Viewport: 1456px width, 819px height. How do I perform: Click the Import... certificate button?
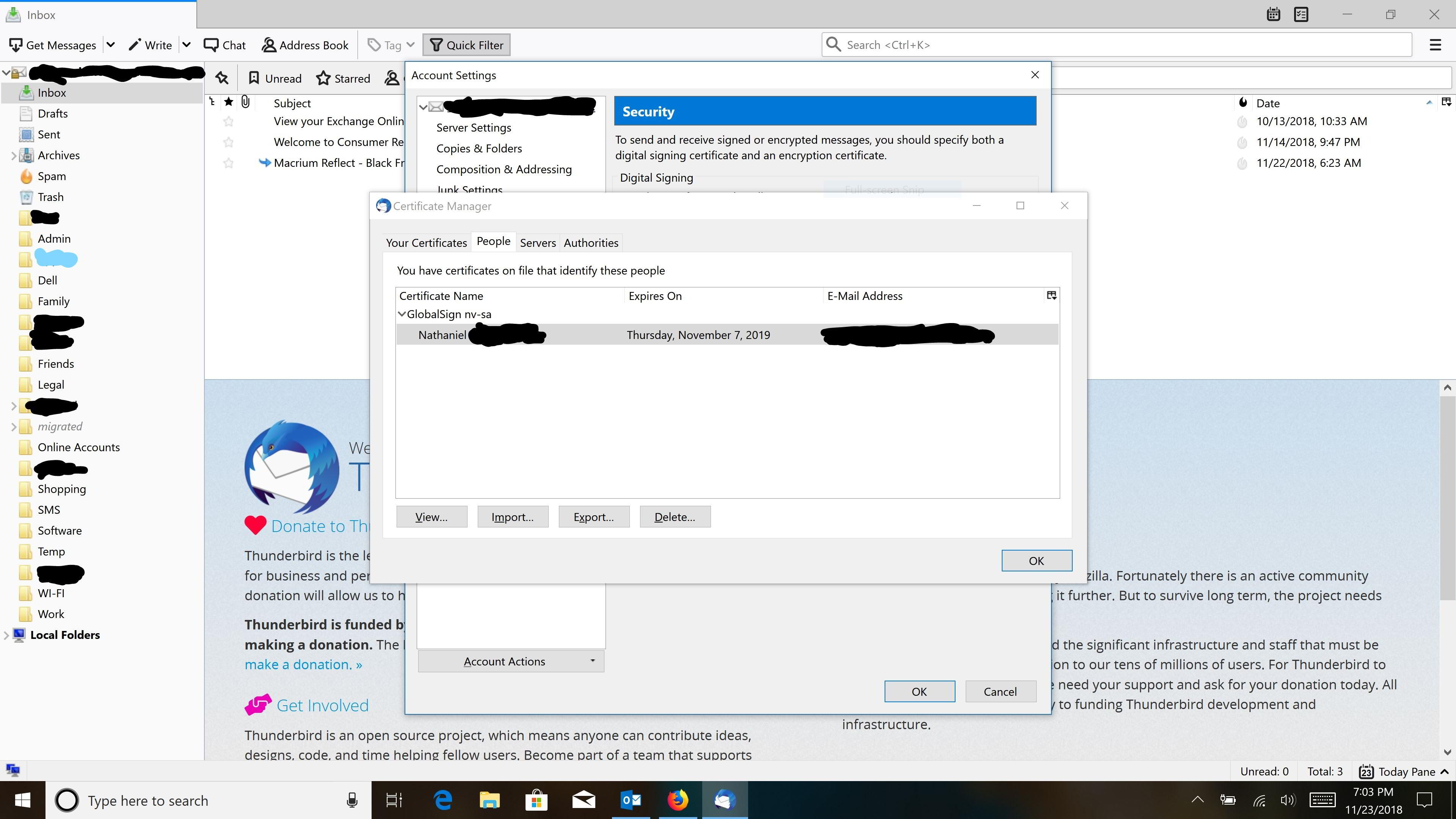[x=512, y=517]
